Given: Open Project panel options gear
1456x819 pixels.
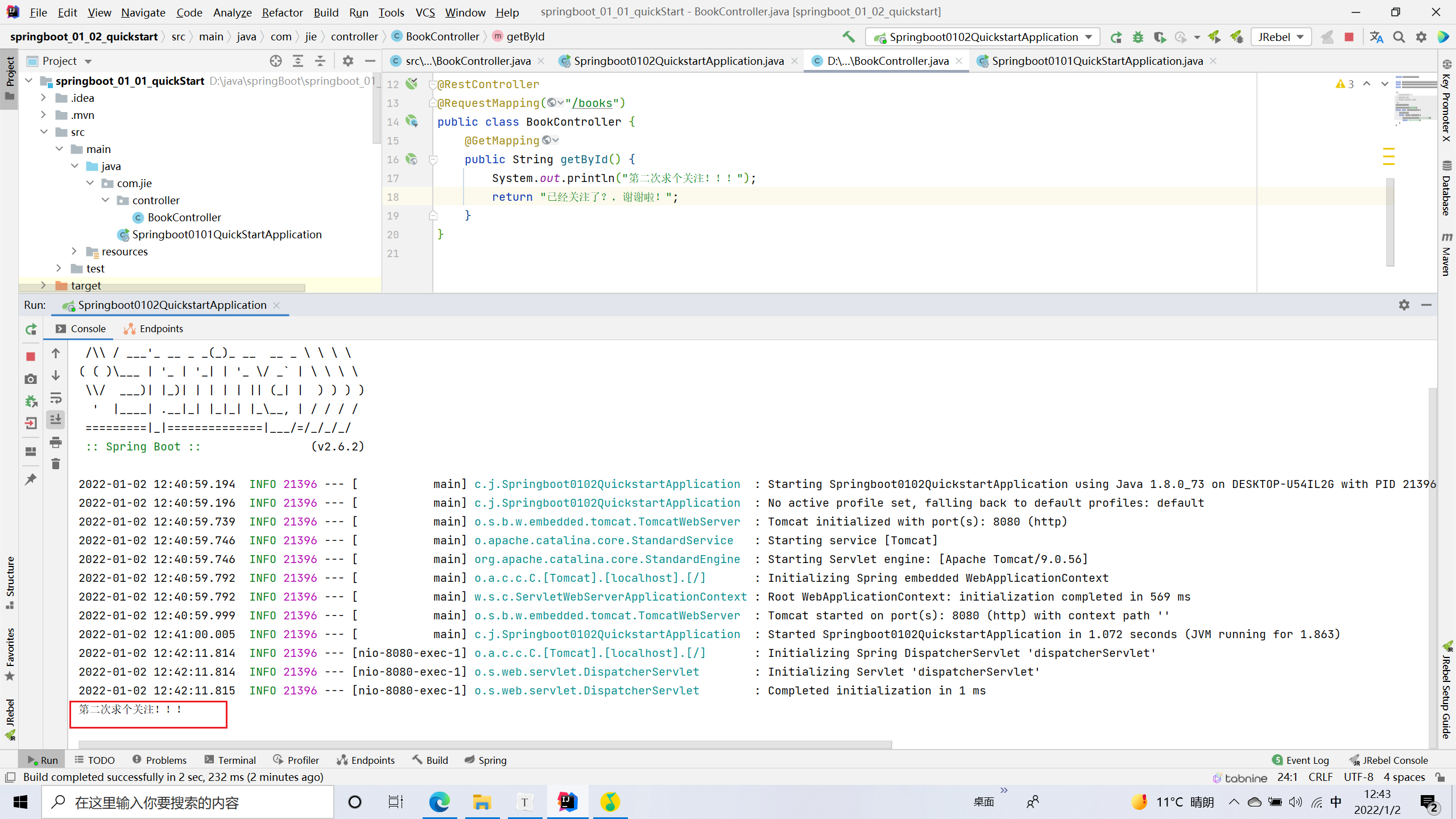Looking at the screenshot, I should (x=348, y=61).
